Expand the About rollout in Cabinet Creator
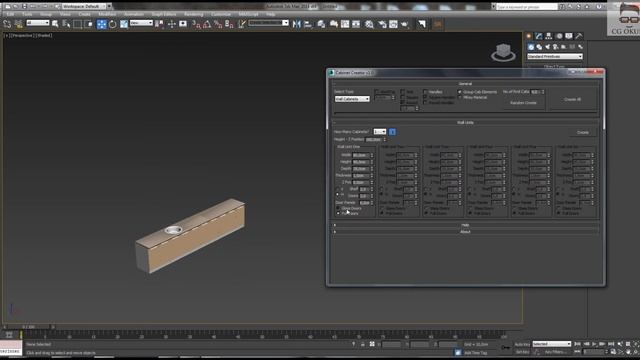The image size is (640, 360). click(465, 231)
